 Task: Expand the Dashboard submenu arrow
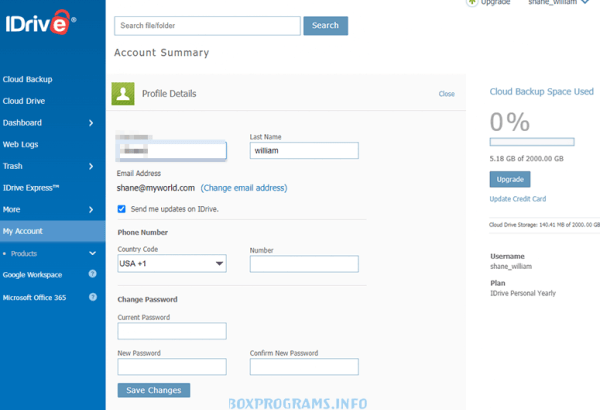tap(91, 123)
